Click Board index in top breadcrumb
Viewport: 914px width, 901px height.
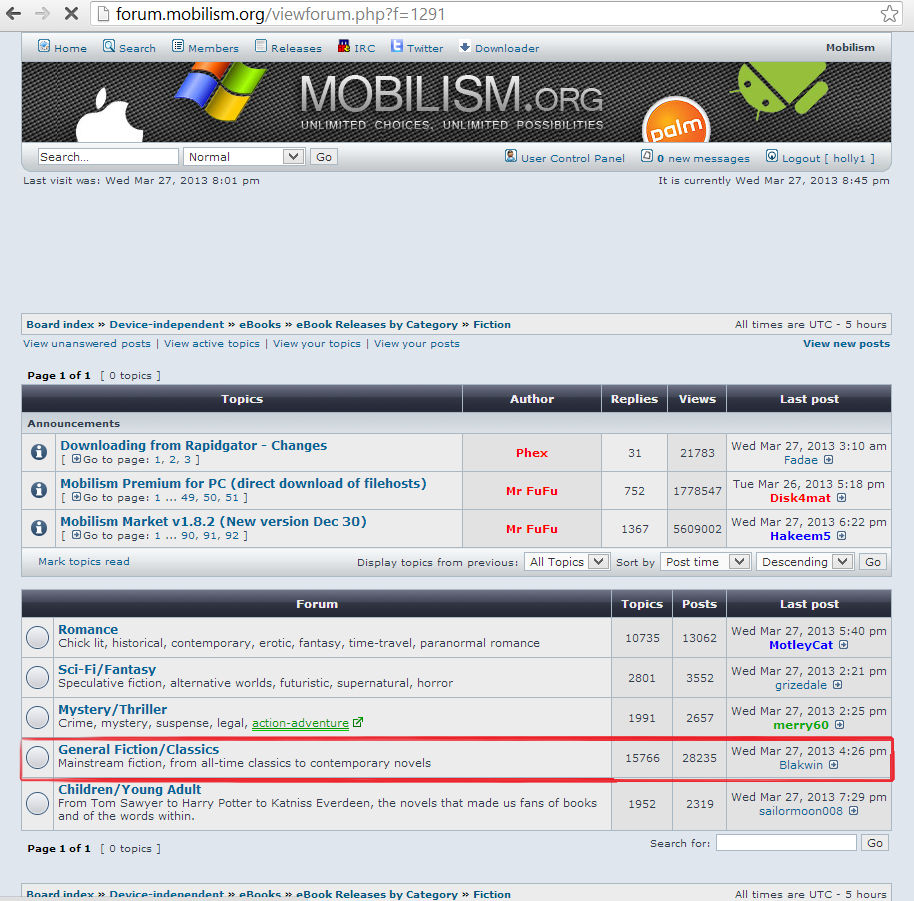pyautogui.click(x=60, y=325)
